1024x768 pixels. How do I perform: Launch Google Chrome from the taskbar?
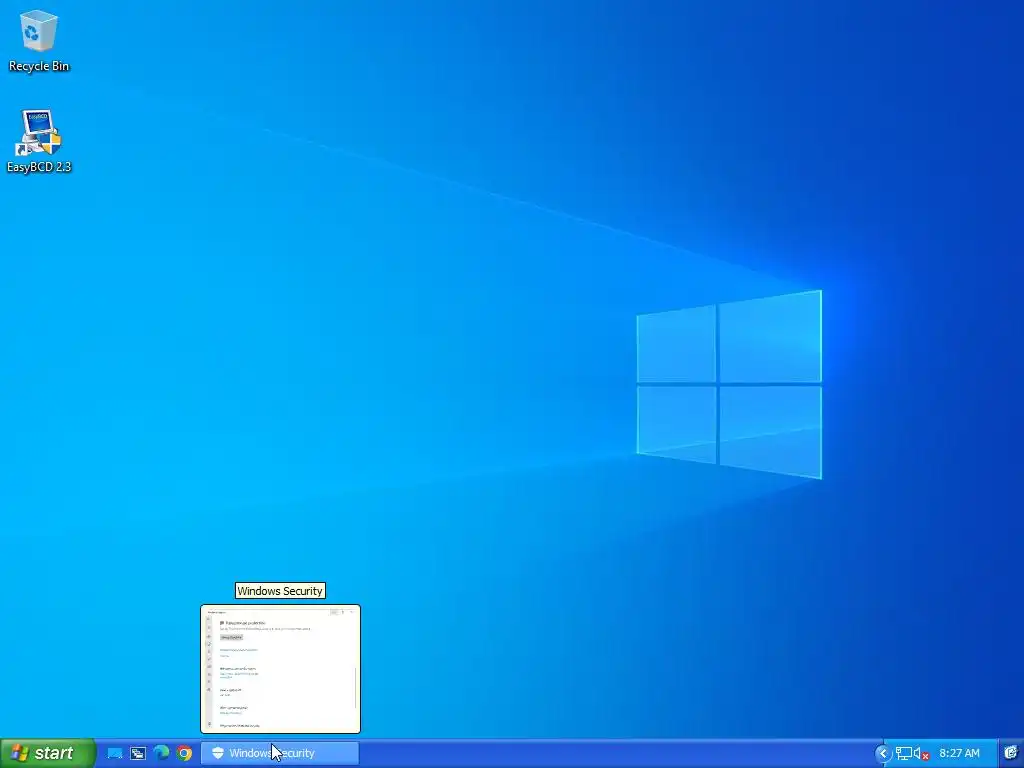[185, 754]
